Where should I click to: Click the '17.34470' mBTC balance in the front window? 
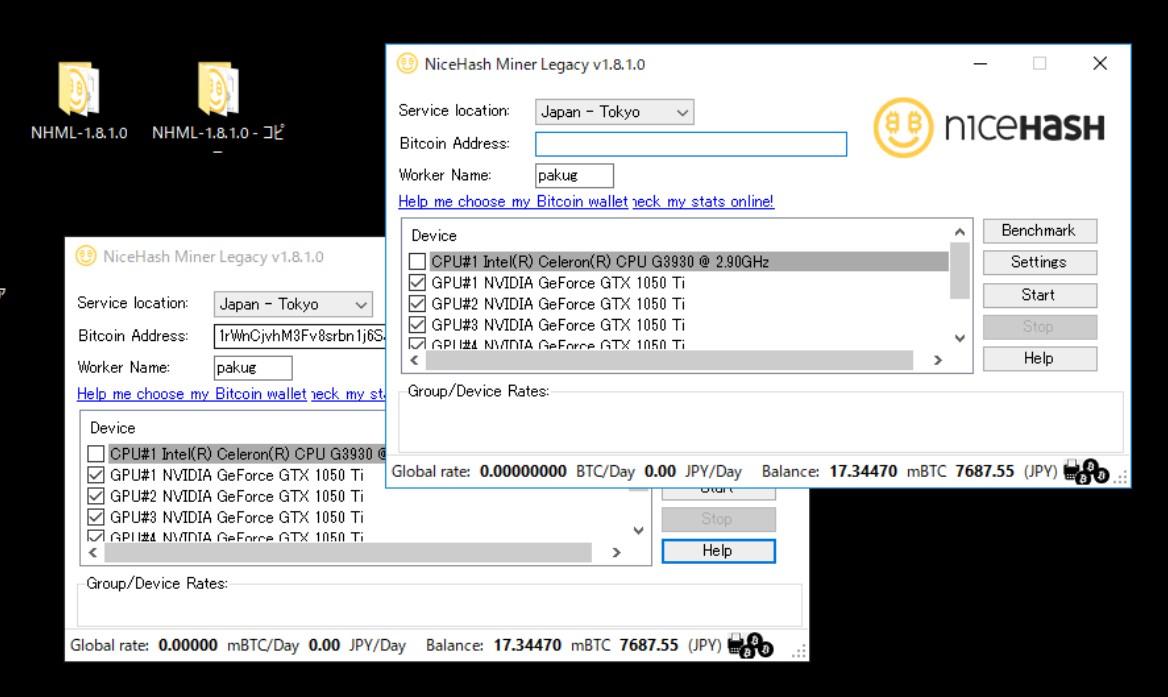point(863,471)
